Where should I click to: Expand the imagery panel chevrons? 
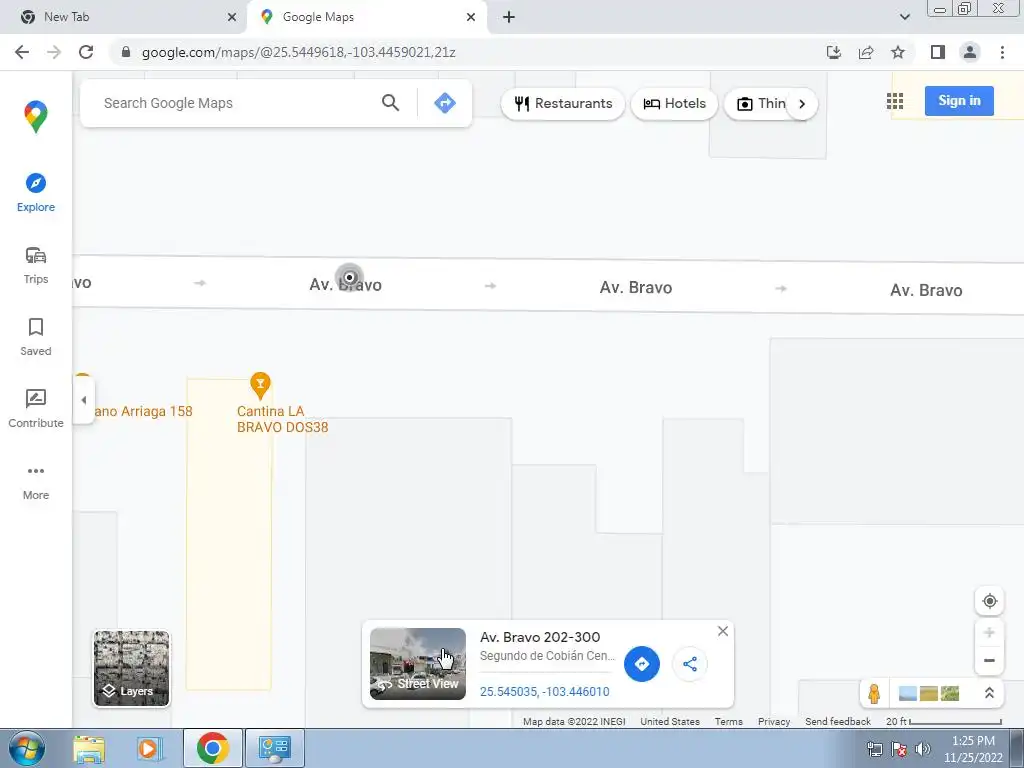click(x=989, y=693)
